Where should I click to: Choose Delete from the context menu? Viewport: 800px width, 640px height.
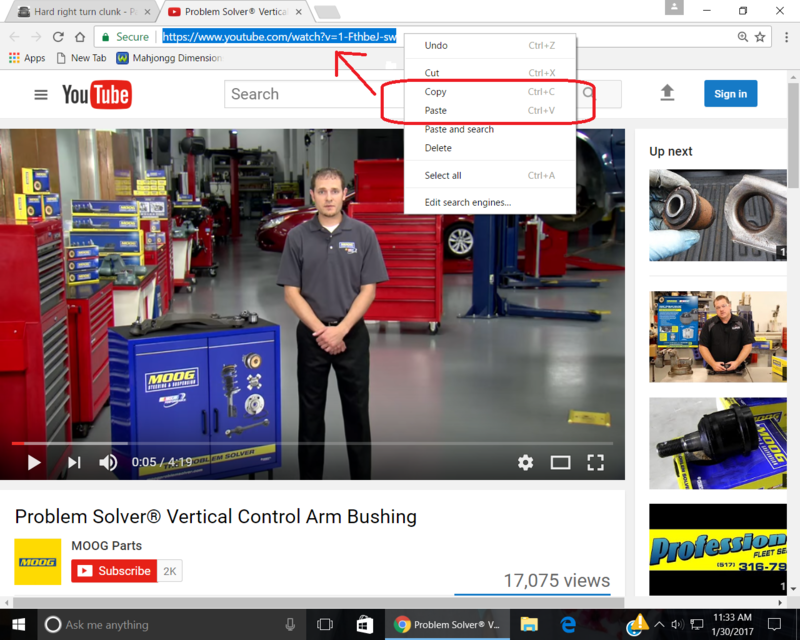[490, 148]
